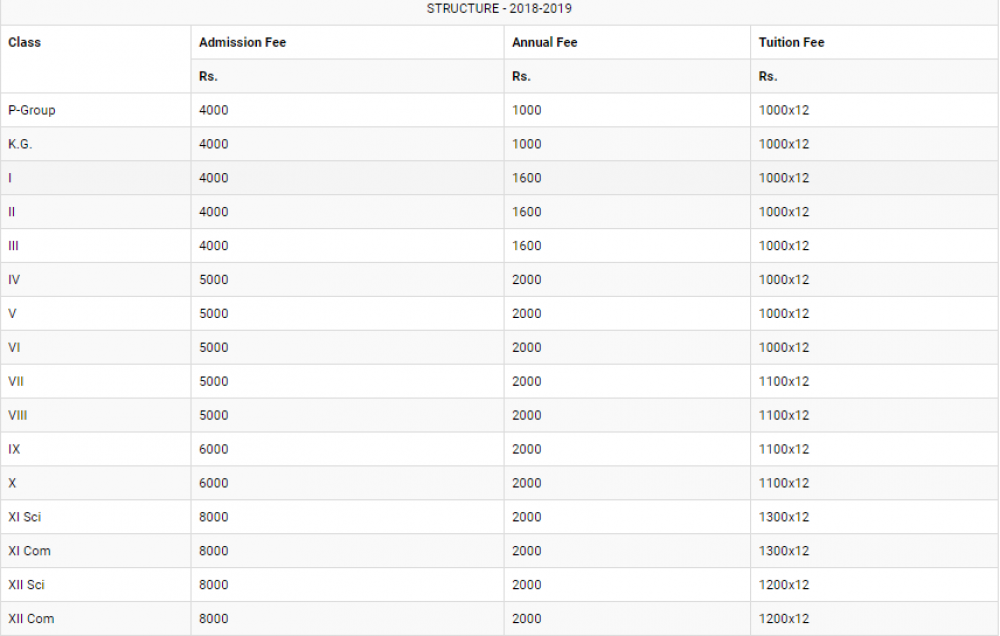Screen dimensions: 1000x636
Task: Click annual fee 2000 for class X
Action: (x=527, y=483)
